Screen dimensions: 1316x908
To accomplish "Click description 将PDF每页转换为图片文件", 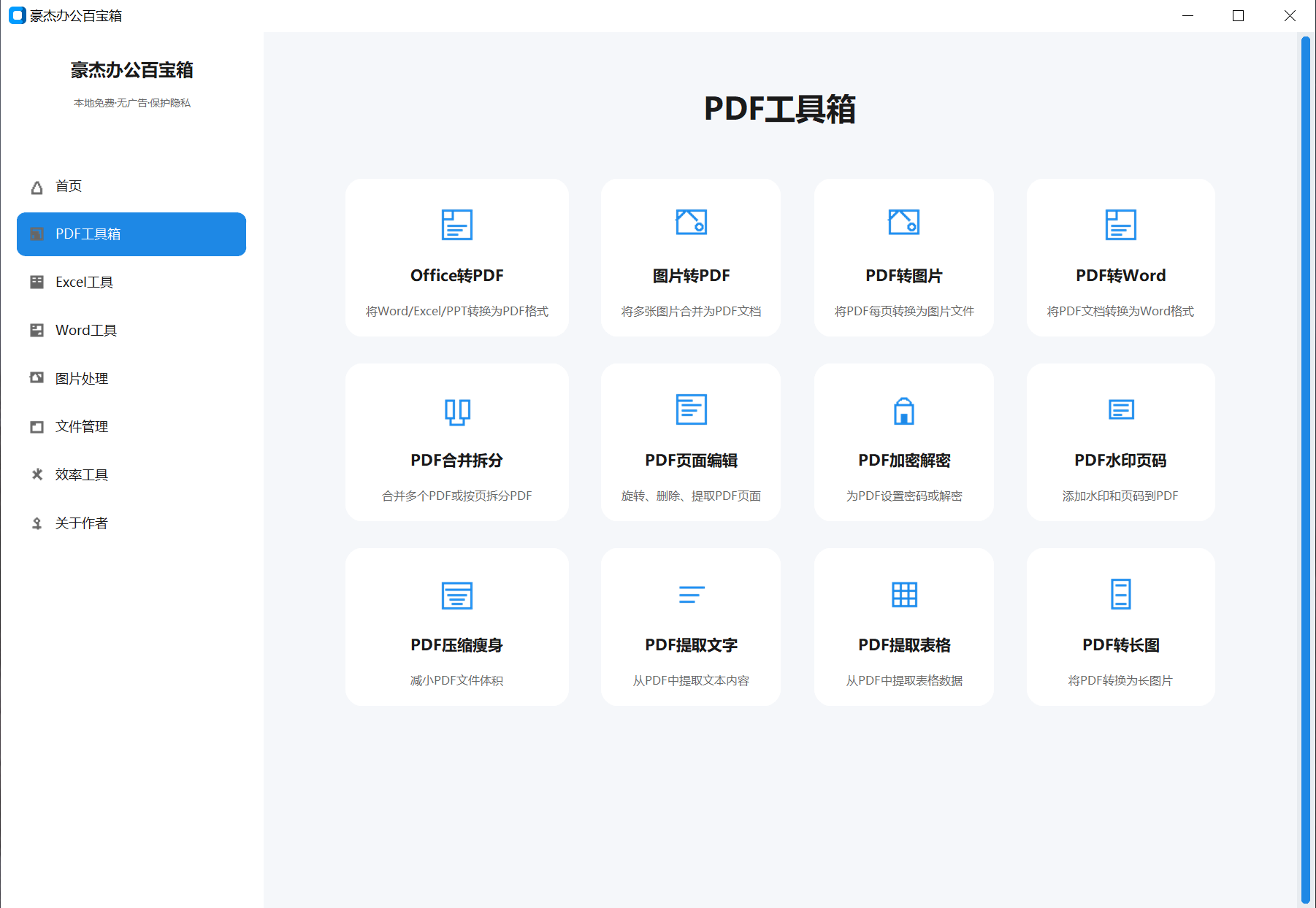I will click(903, 311).
